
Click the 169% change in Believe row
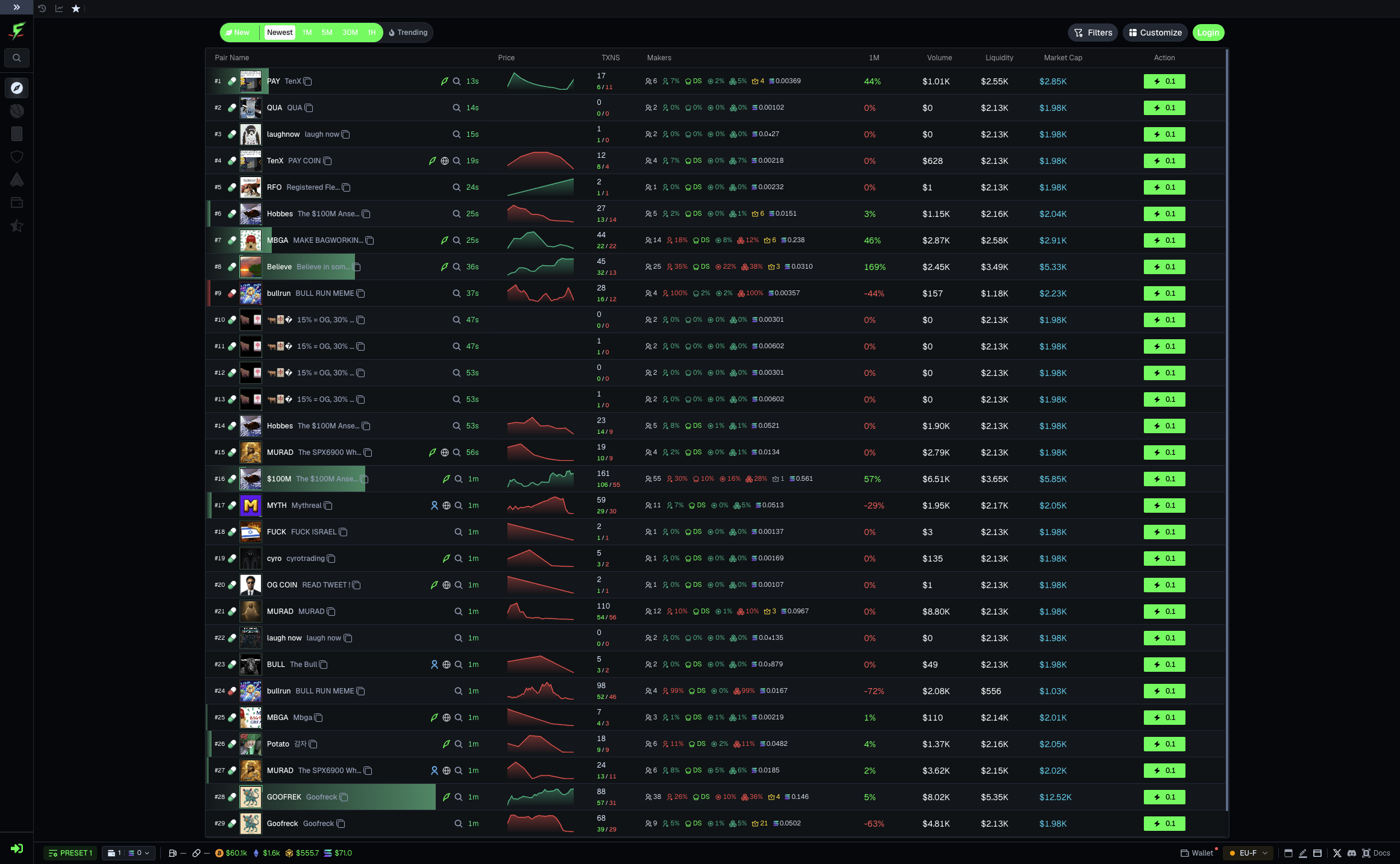coord(874,267)
